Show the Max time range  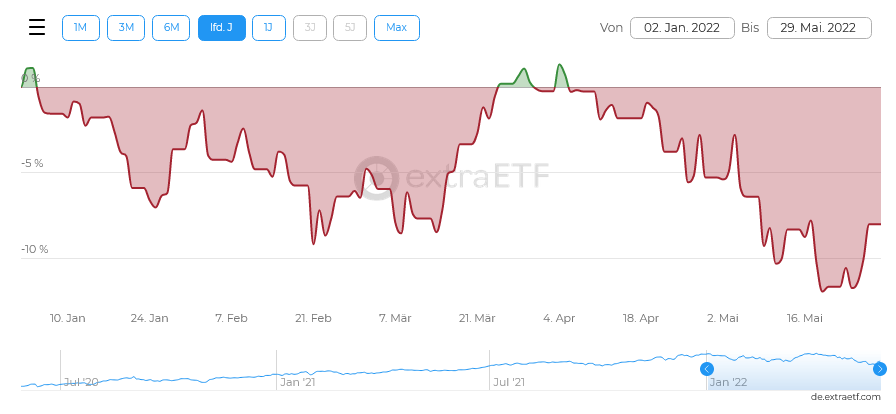[397, 28]
